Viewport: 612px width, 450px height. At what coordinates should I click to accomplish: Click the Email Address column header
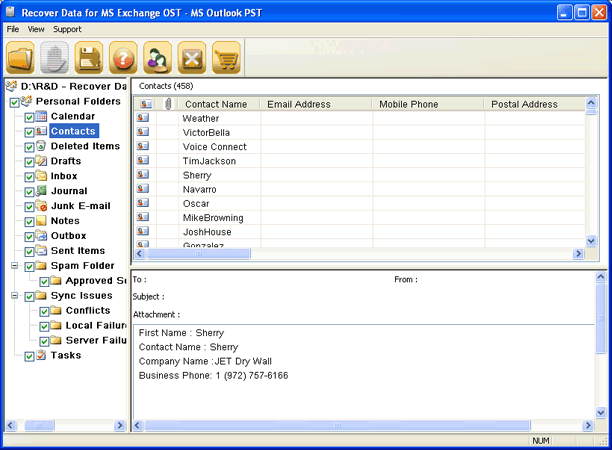click(x=299, y=104)
